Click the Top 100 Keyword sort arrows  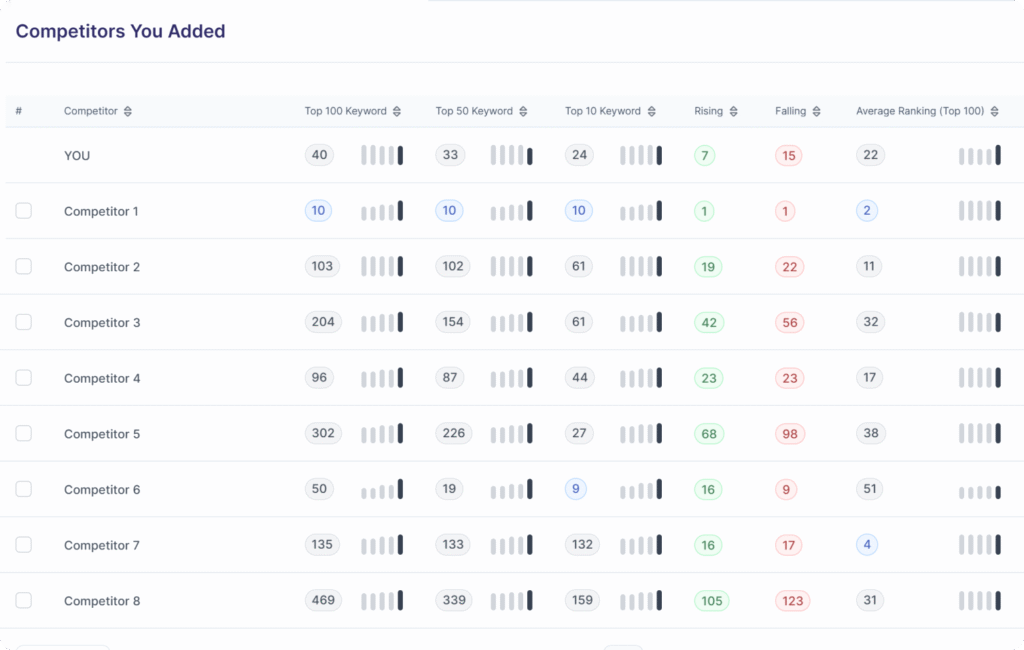coord(397,111)
